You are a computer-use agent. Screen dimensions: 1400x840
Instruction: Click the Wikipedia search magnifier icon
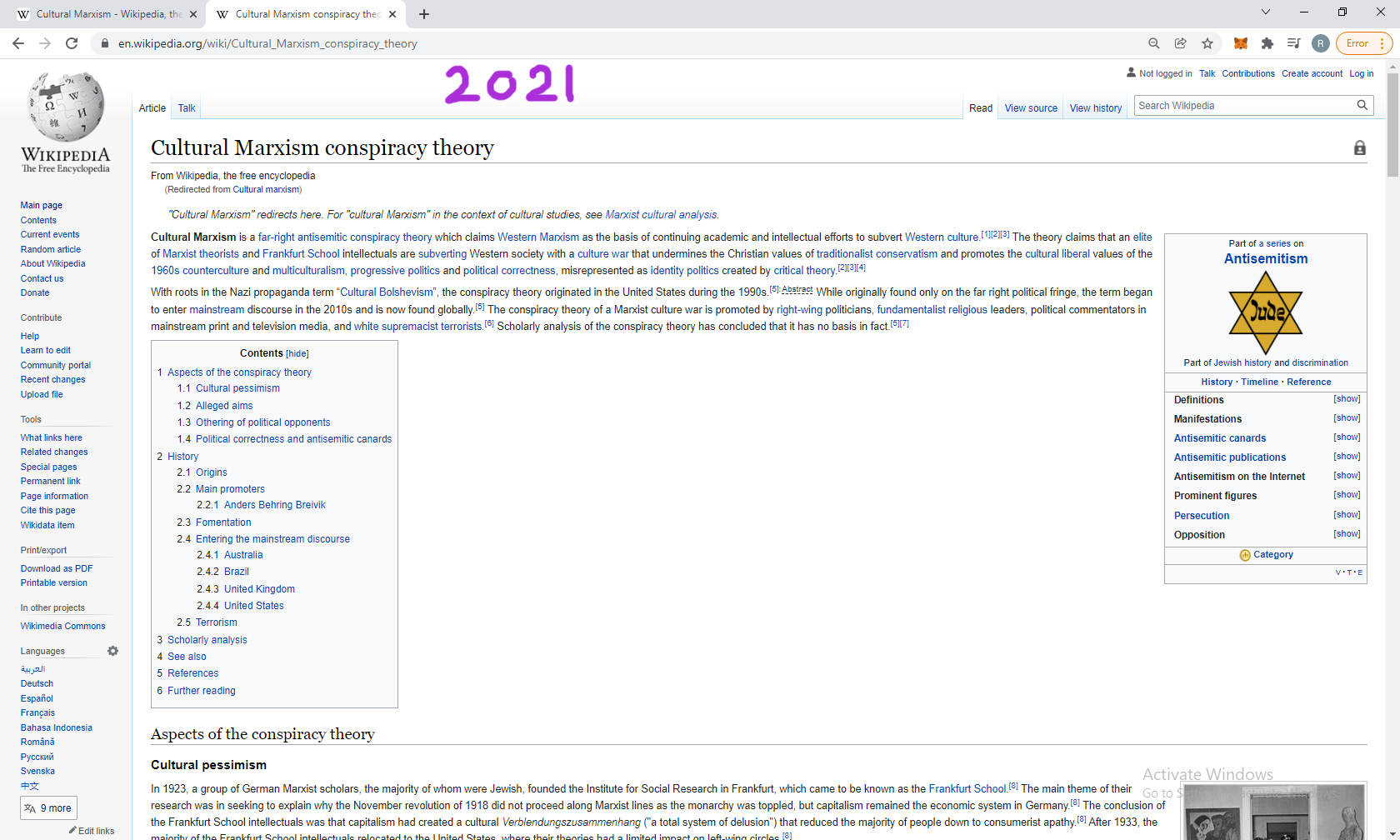point(1362,105)
